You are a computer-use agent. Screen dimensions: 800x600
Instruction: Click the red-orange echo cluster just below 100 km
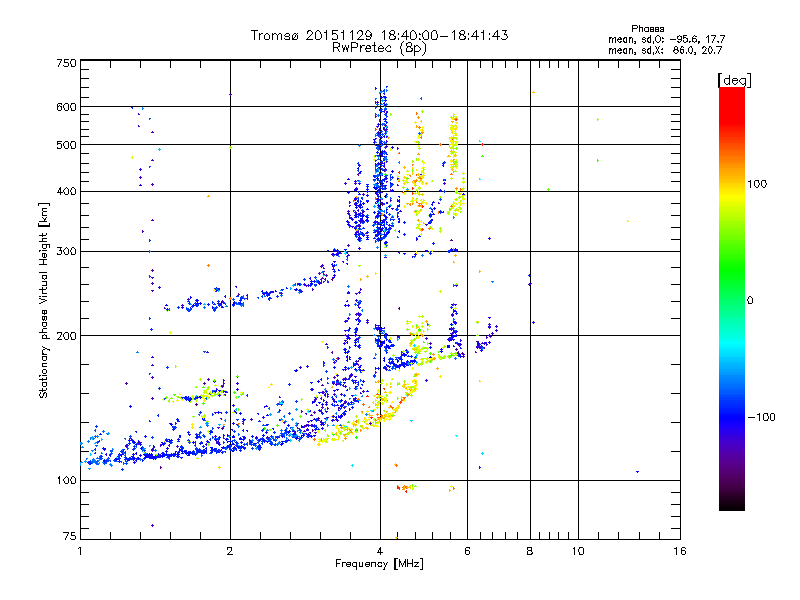[x=407, y=488]
